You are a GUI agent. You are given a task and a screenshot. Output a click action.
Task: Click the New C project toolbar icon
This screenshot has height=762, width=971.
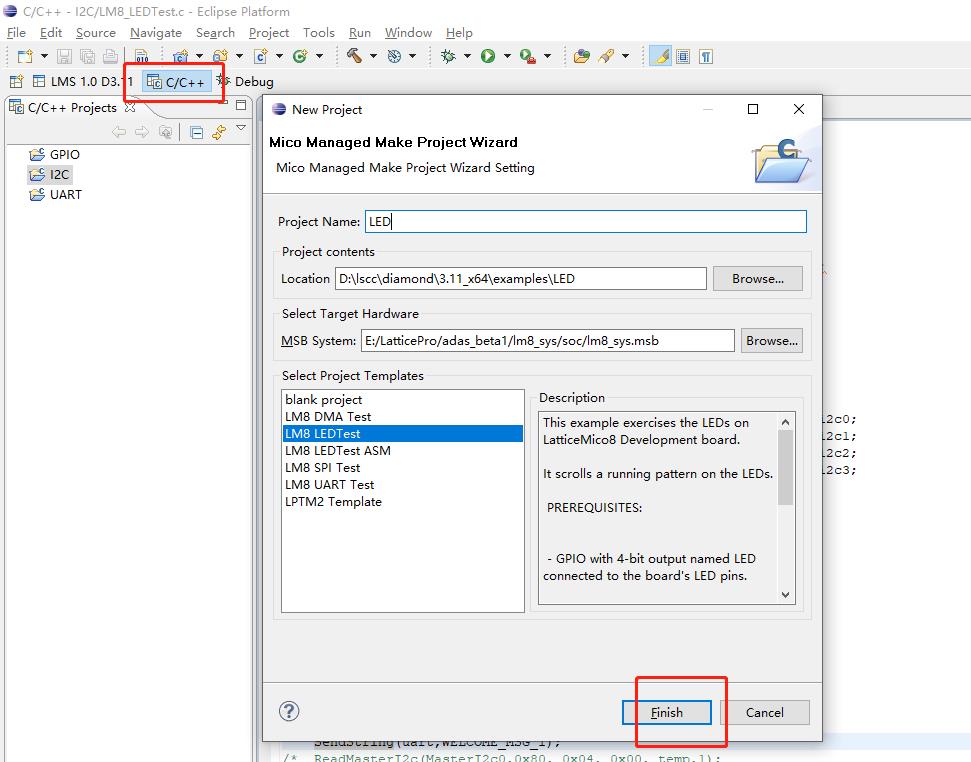click(x=180, y=56)
